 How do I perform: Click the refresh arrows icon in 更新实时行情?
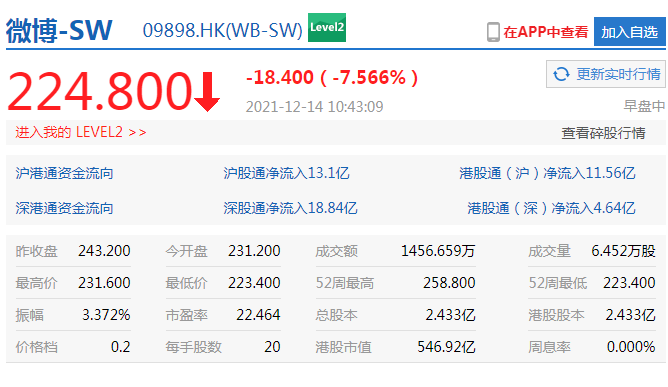(x=561, y=74)
